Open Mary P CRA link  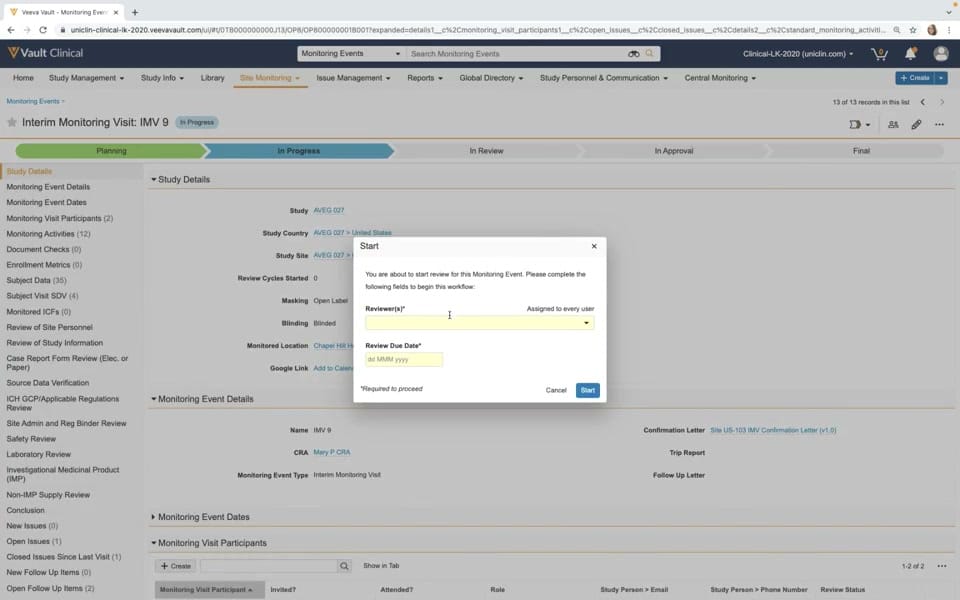332,452
